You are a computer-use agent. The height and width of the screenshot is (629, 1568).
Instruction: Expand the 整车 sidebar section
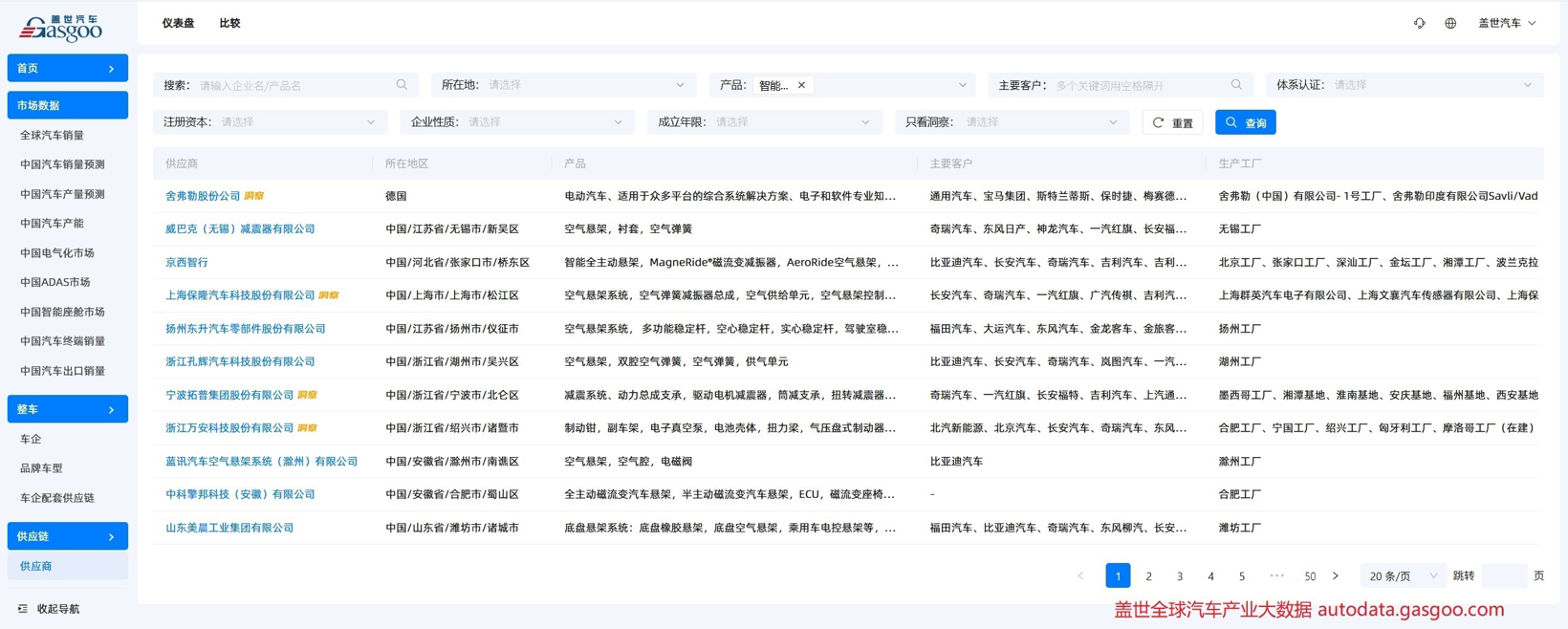[x=67, y=409]
